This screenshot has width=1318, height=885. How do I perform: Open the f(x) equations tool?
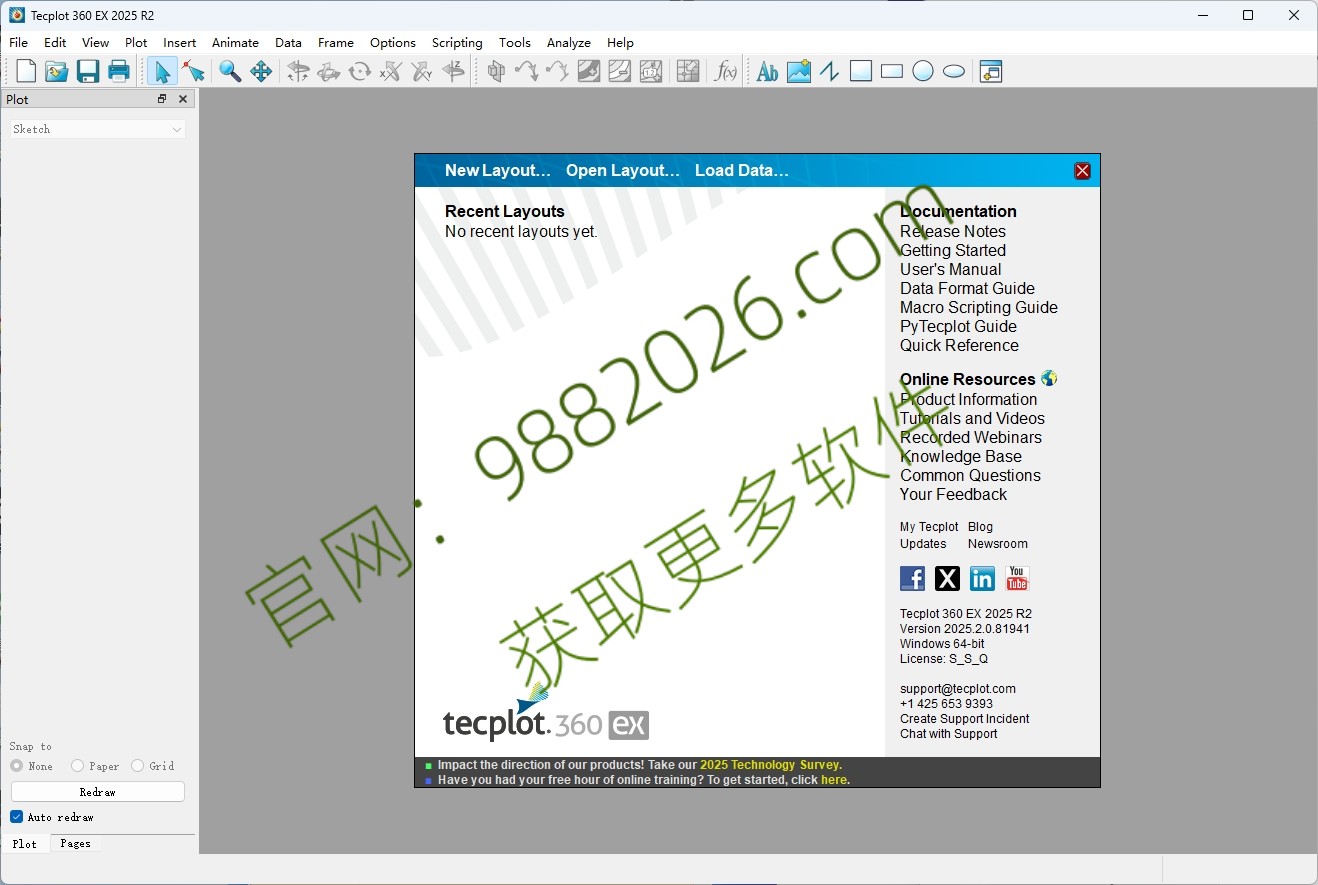tap(725, 71)
